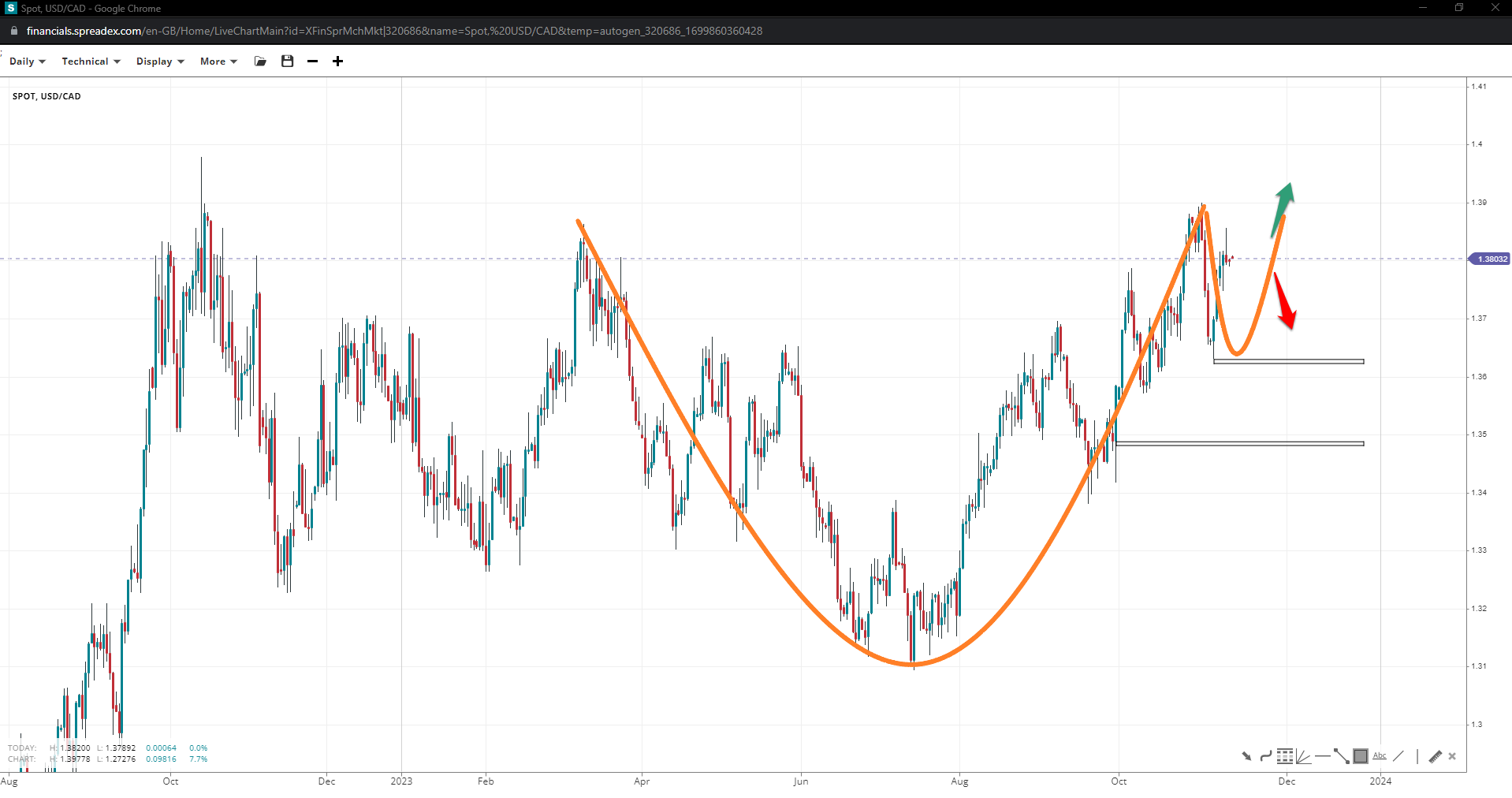Save the chart with floppy disk icon
This screenshot has height=798, width=1512.
(x=287, y=62)
